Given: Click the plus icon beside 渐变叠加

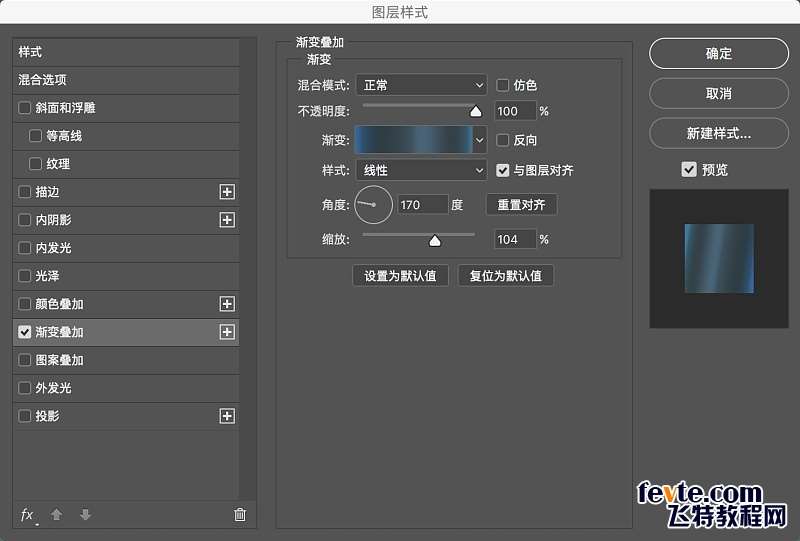Looking at the screenshot, I should pos(227,332).
